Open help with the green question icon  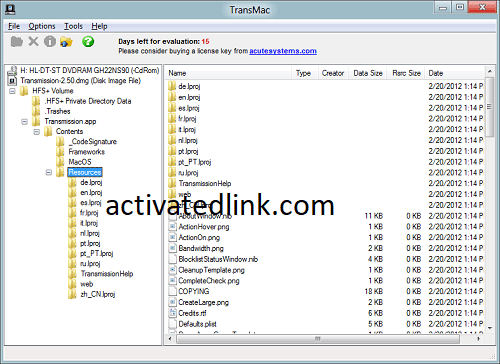[88, 42]
